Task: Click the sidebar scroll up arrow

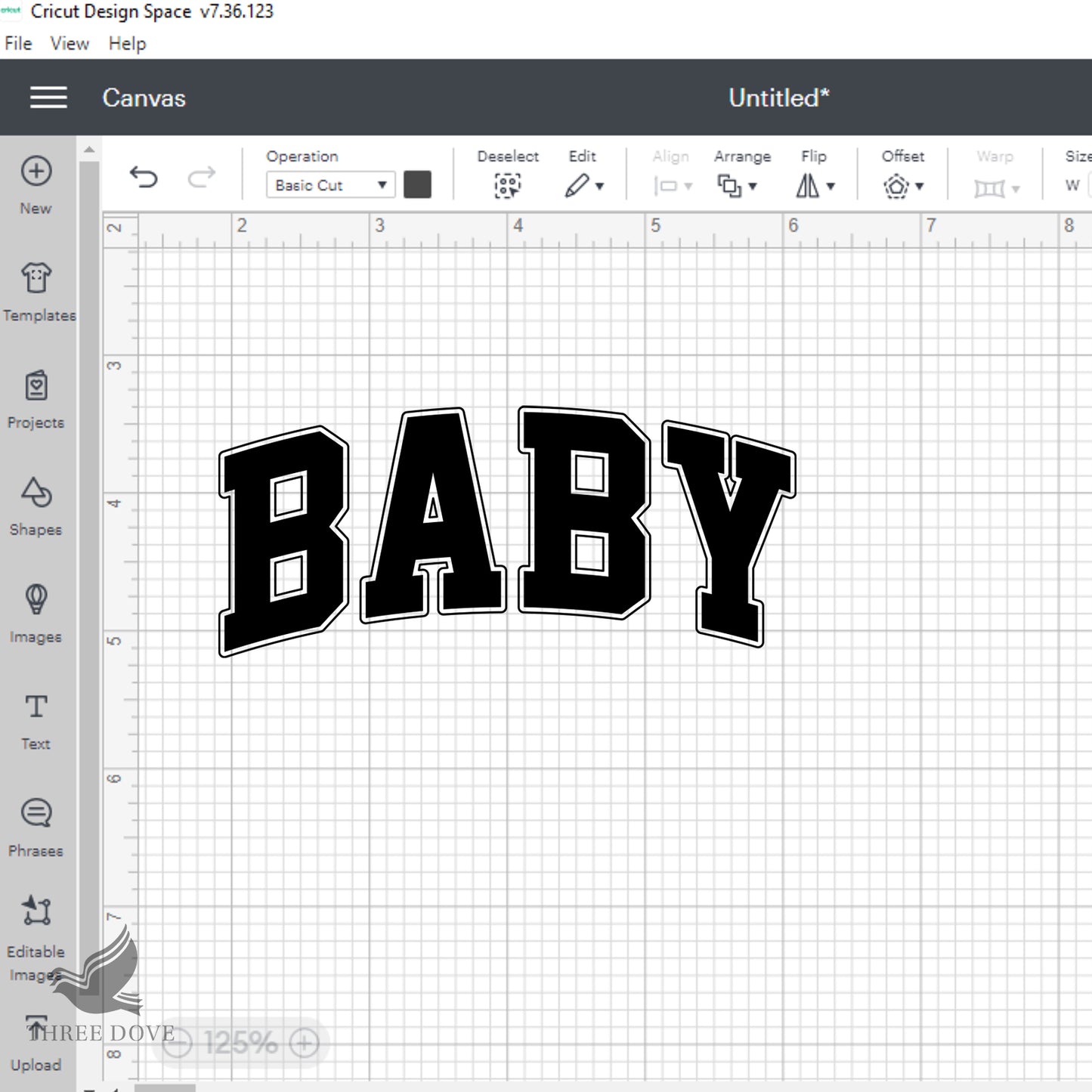Action: [x=89, y=150]
